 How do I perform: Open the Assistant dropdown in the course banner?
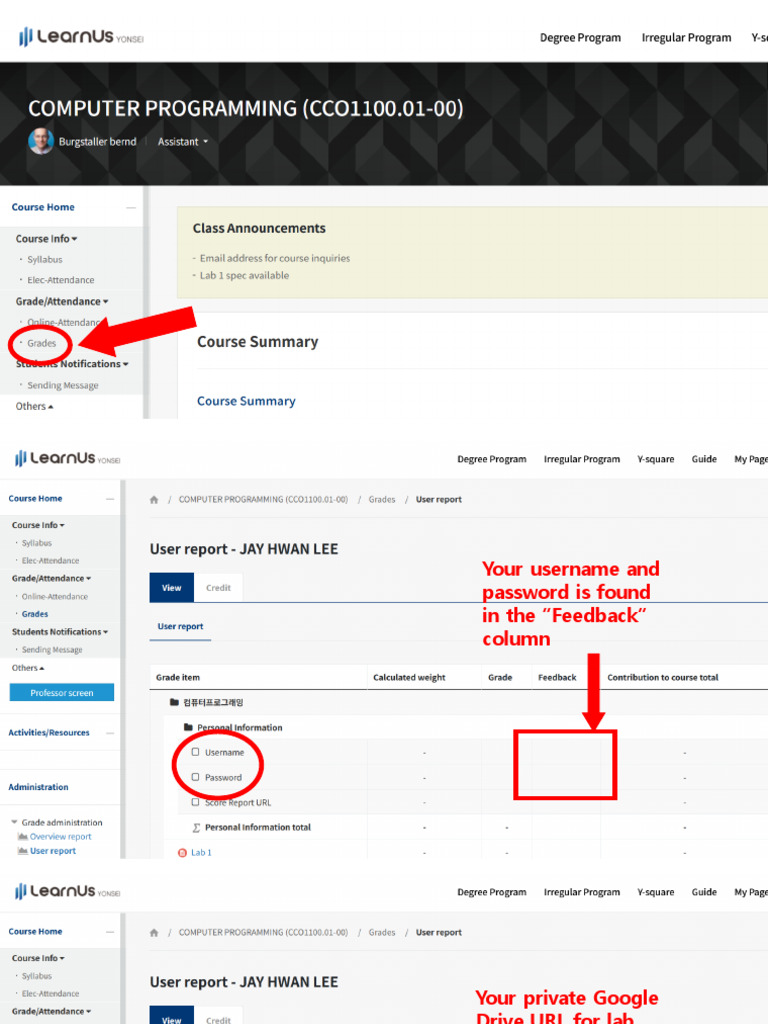tap(183, 142)
